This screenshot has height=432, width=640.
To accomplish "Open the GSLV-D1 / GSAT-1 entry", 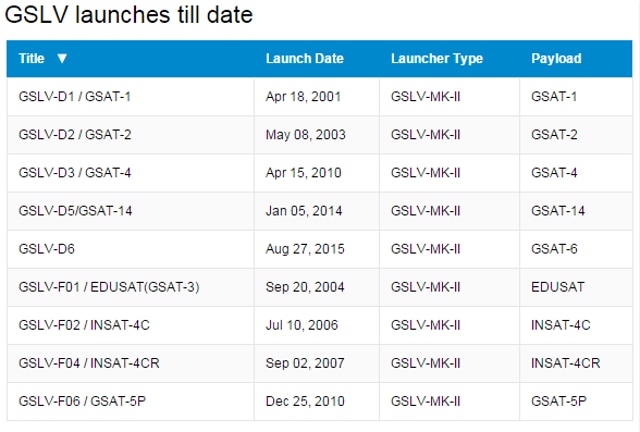I will coord(75,97).
